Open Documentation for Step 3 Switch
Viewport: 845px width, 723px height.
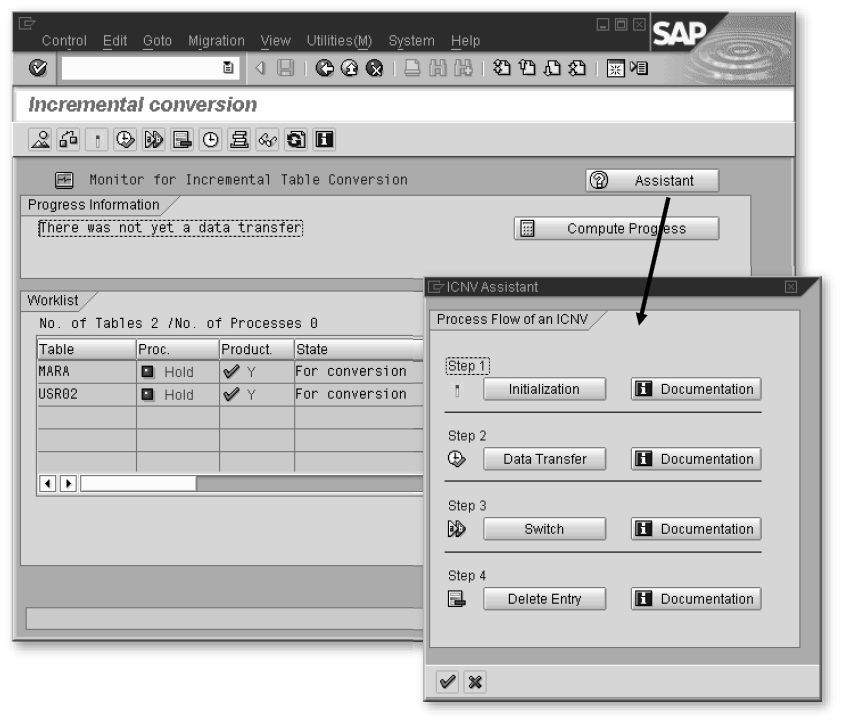[696, 529]
